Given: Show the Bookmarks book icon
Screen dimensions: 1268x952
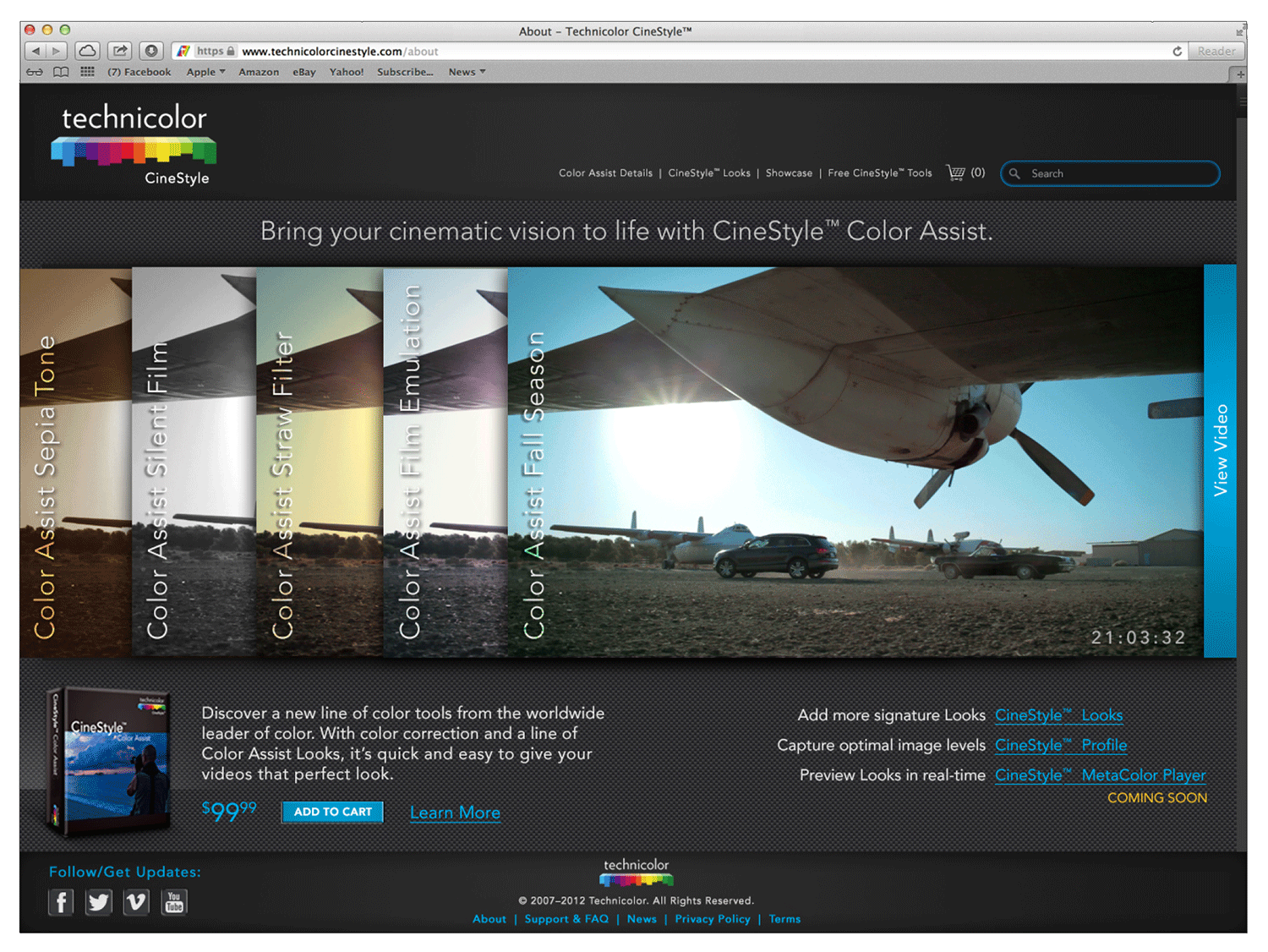Looking at the screenshot, I should [61, 72].
